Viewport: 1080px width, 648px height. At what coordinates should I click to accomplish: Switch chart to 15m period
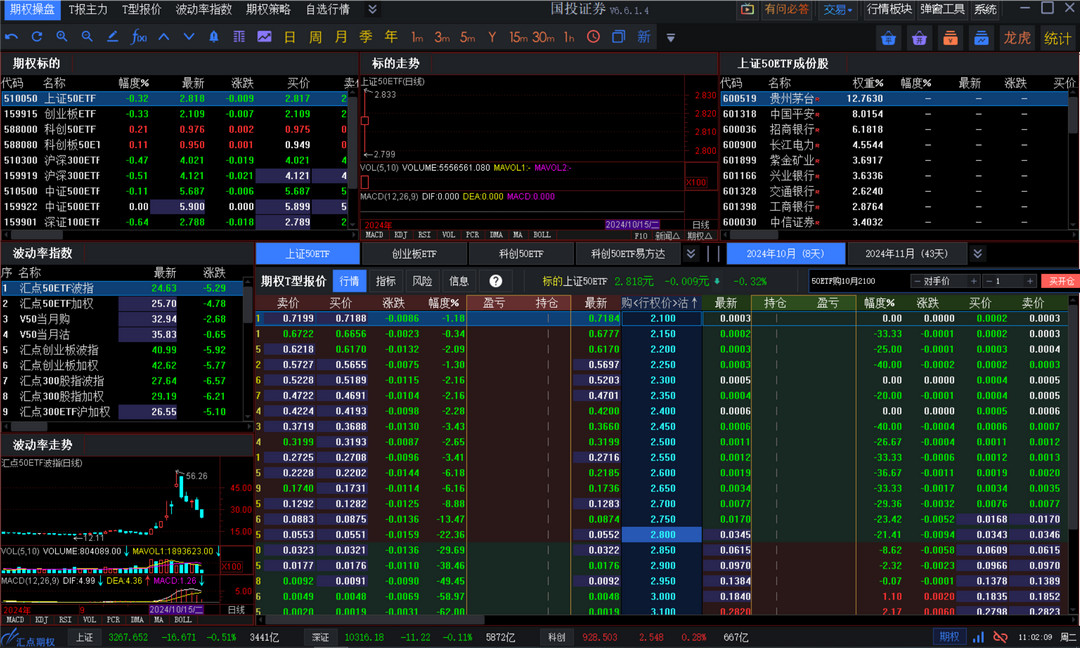point(517,37)
